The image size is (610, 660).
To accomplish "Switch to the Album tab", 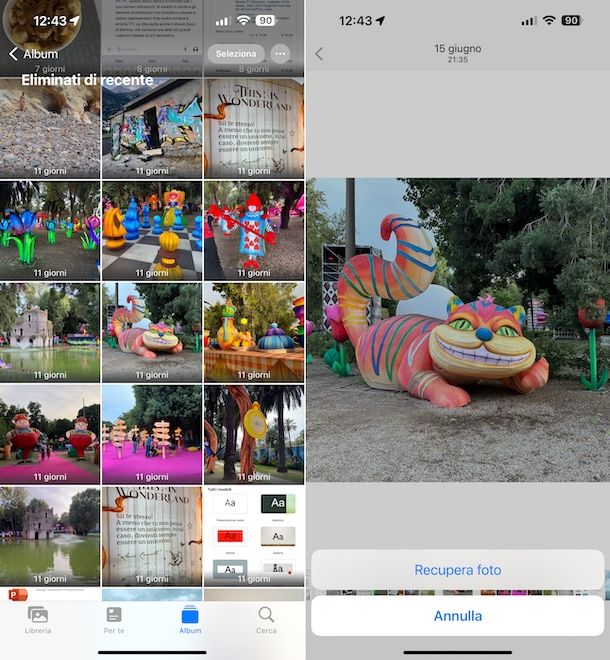I will [190, 620].
